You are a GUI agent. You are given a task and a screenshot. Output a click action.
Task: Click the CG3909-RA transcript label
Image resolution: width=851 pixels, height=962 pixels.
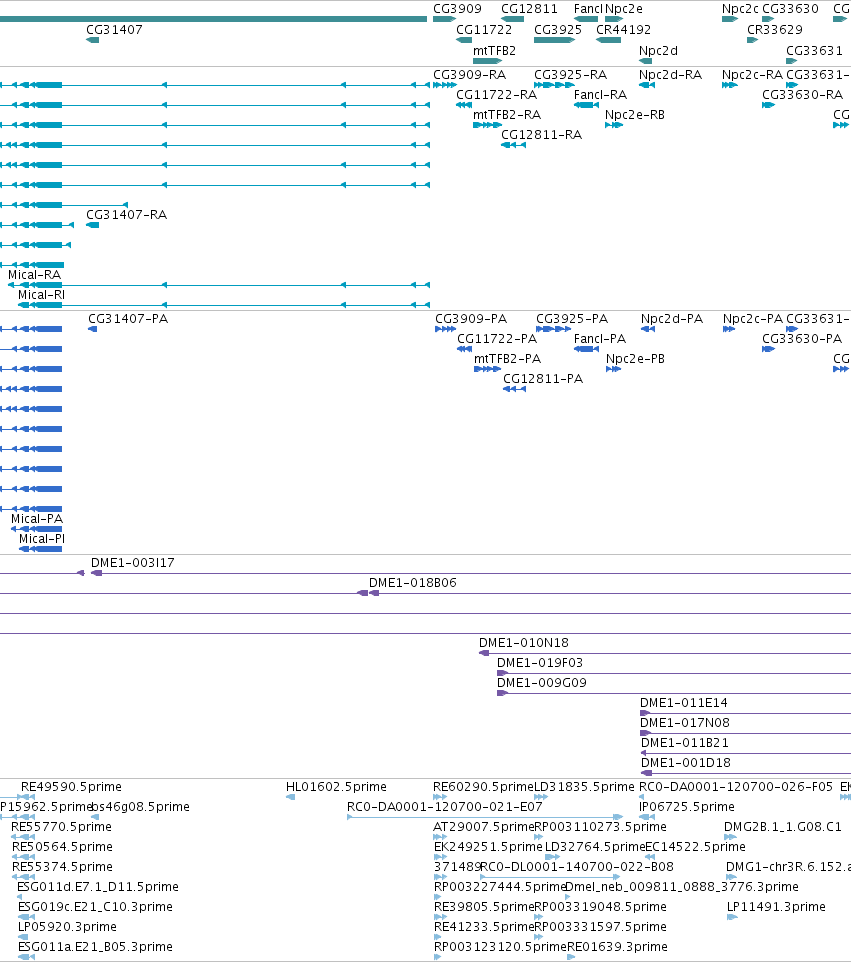469,74
